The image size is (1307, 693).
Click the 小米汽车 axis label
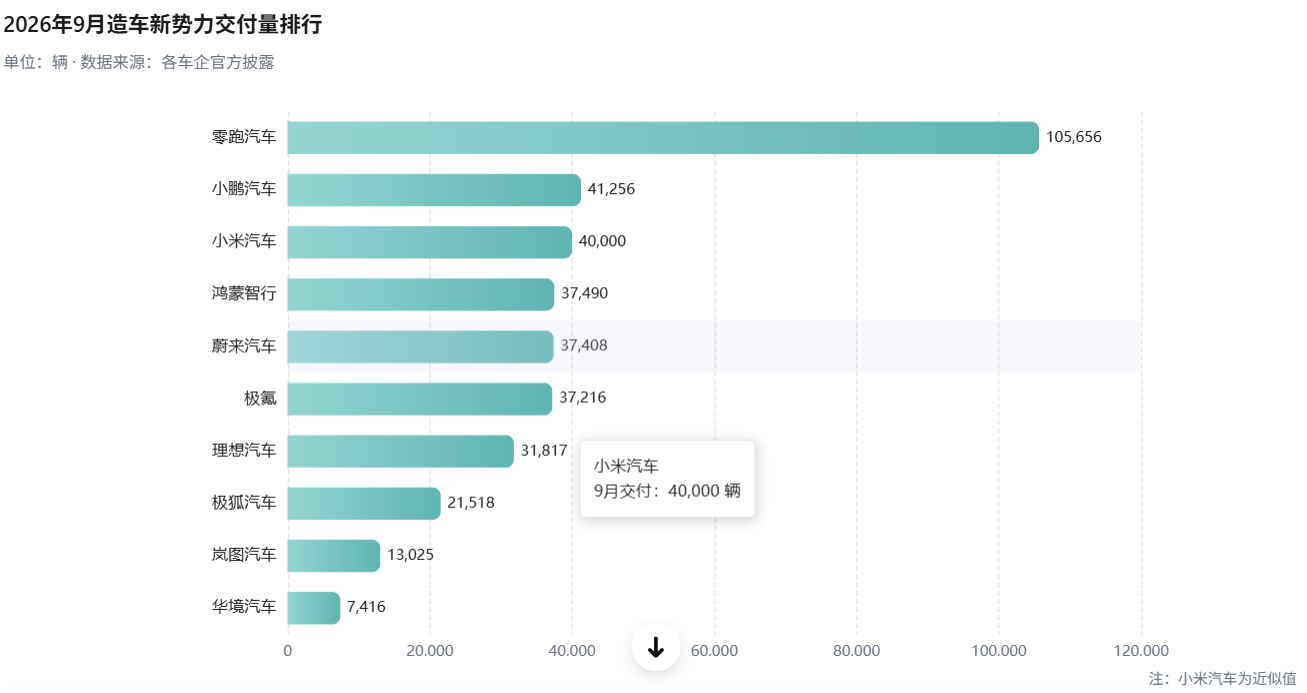(x=244, y=241)
